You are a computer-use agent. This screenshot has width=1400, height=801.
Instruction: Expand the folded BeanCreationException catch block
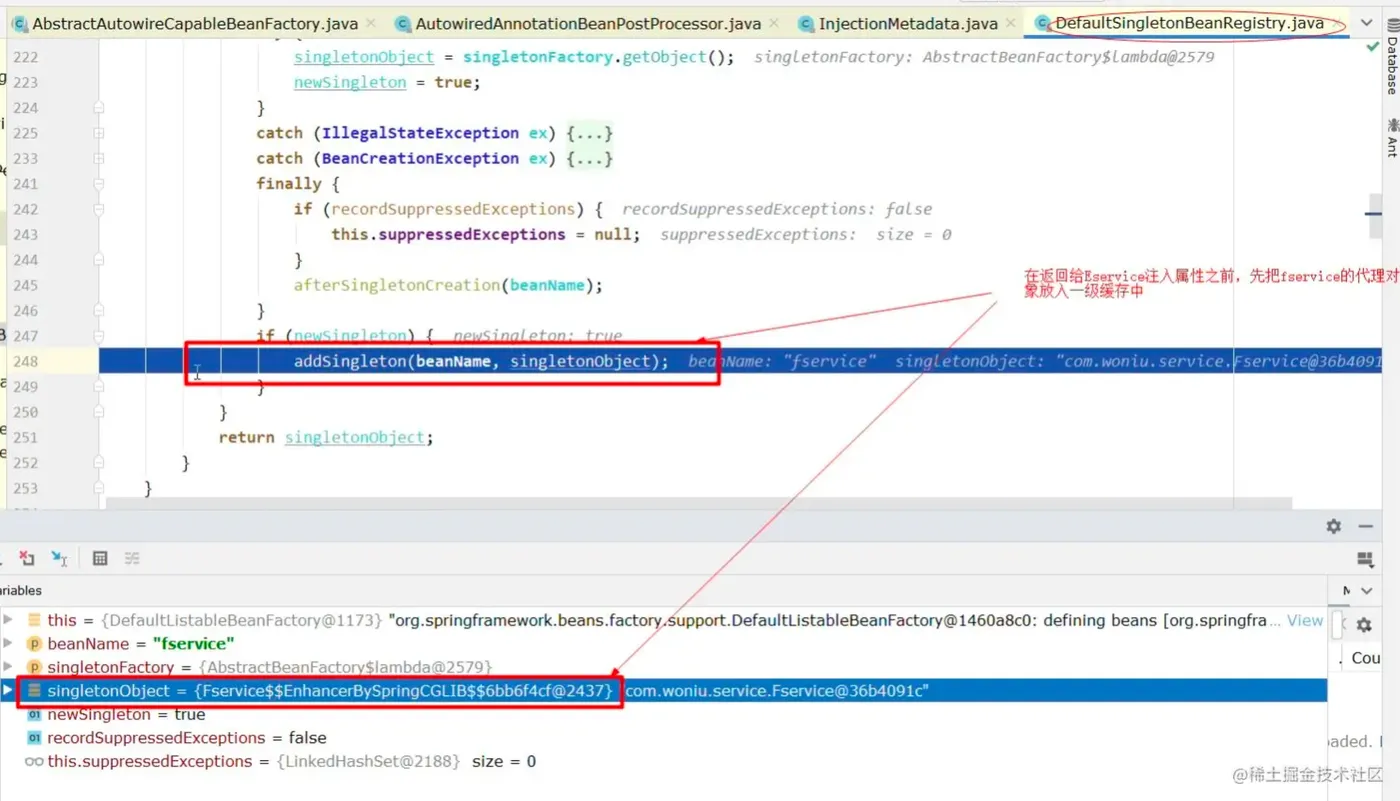point(99,158)
